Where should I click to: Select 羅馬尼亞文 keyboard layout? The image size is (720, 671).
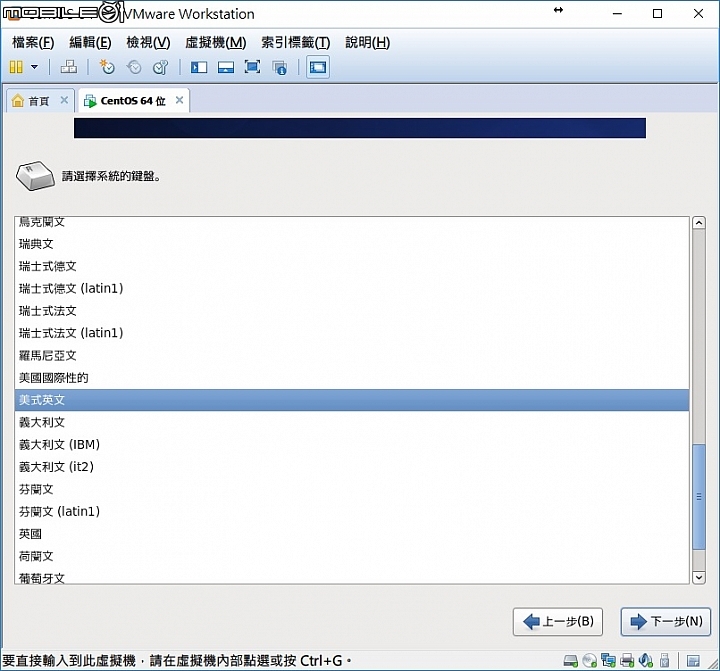(352, 355)
